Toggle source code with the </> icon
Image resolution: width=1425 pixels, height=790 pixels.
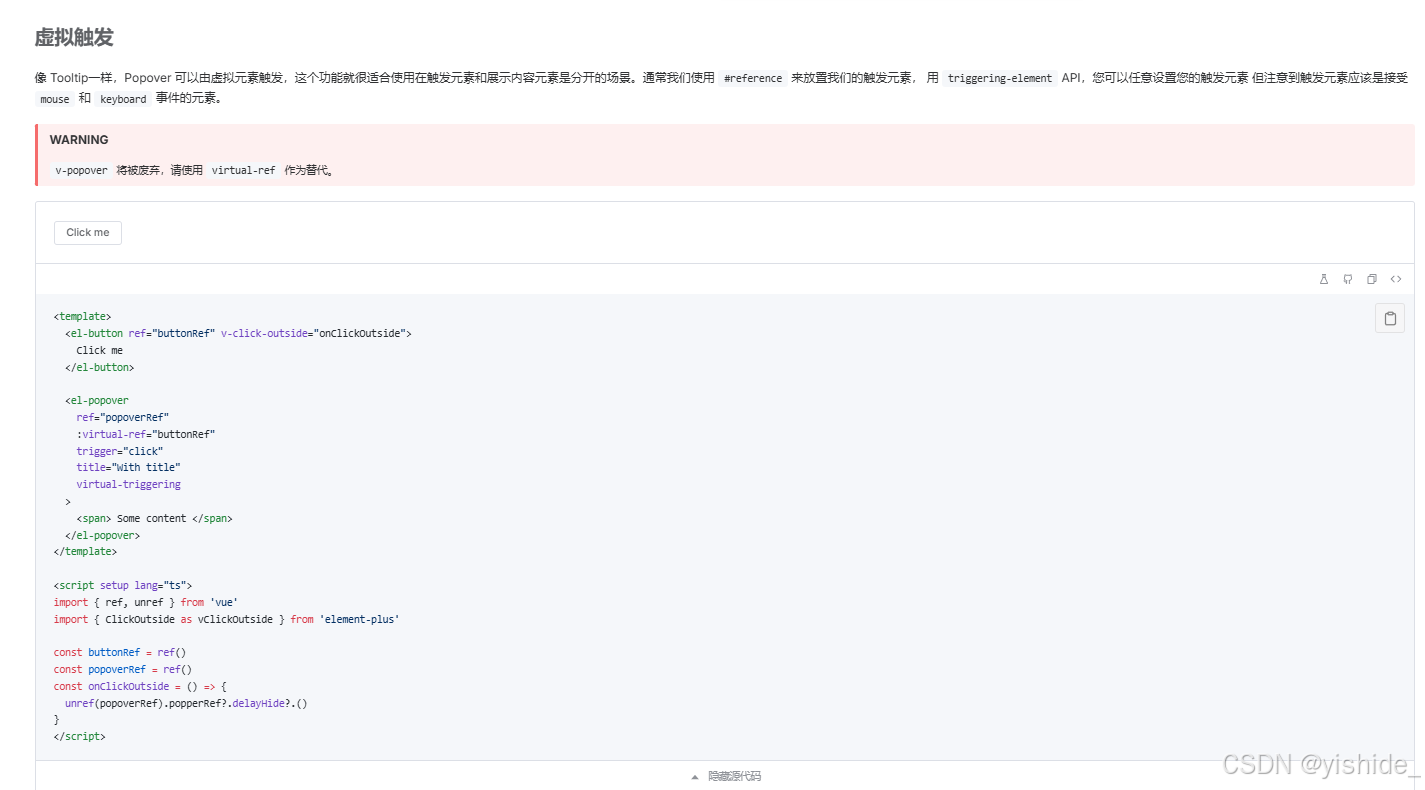click(x=1395, y=279)
